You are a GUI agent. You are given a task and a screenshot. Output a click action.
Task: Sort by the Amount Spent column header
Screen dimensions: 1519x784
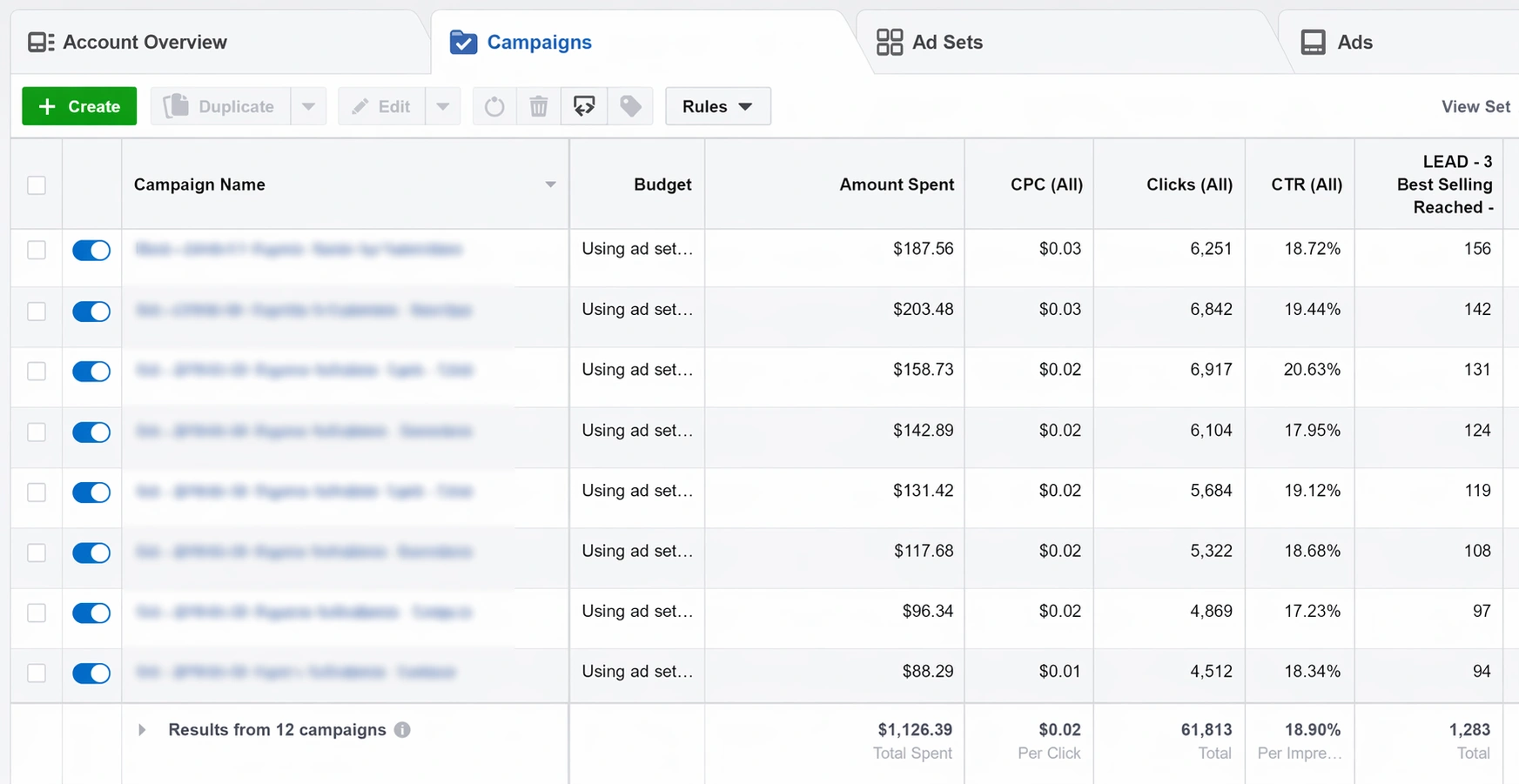(896, 184)
